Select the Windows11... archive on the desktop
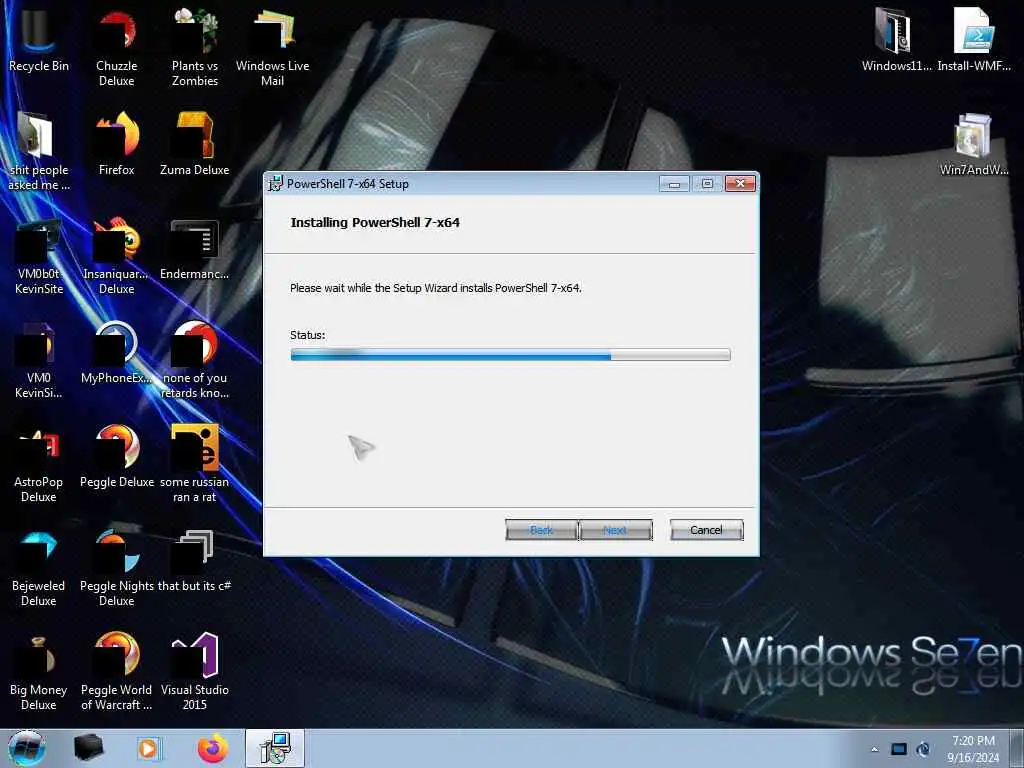Viewport: 1024px width, 768px height. (896, 39)
